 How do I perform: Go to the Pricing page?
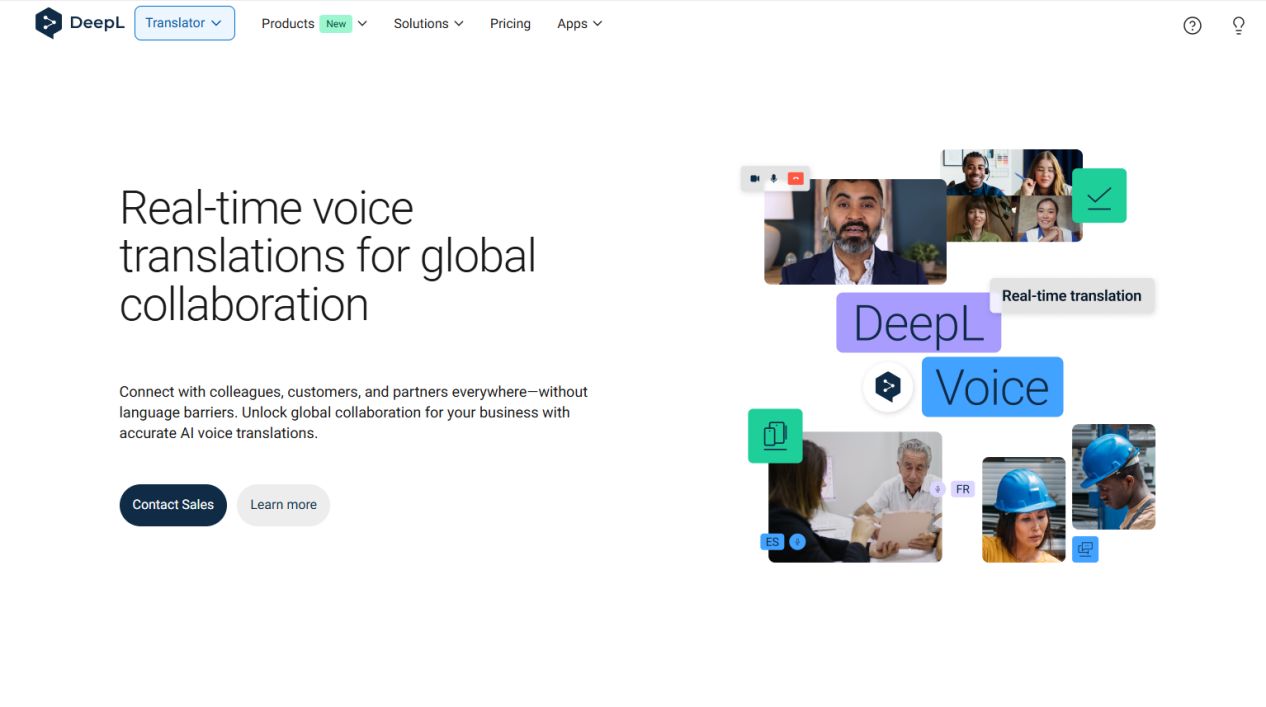click(510, 23)
